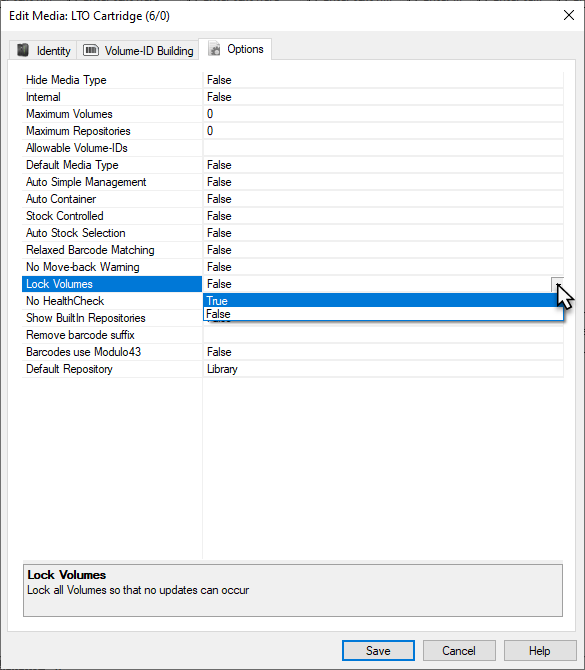This screenshot has width=585, height=670.
Task: Click the empty Remove barcode suffix value field
Action: 383,335
